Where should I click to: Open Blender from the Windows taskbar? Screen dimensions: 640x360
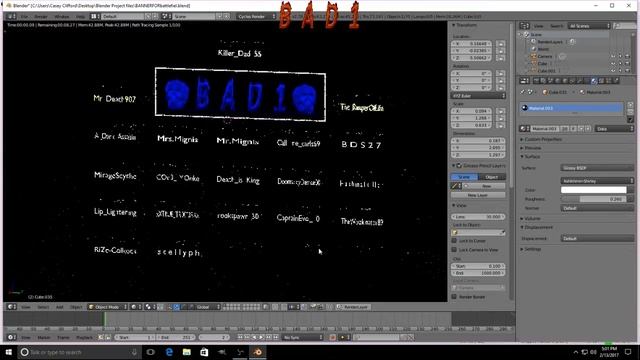[x=258, y=352]
